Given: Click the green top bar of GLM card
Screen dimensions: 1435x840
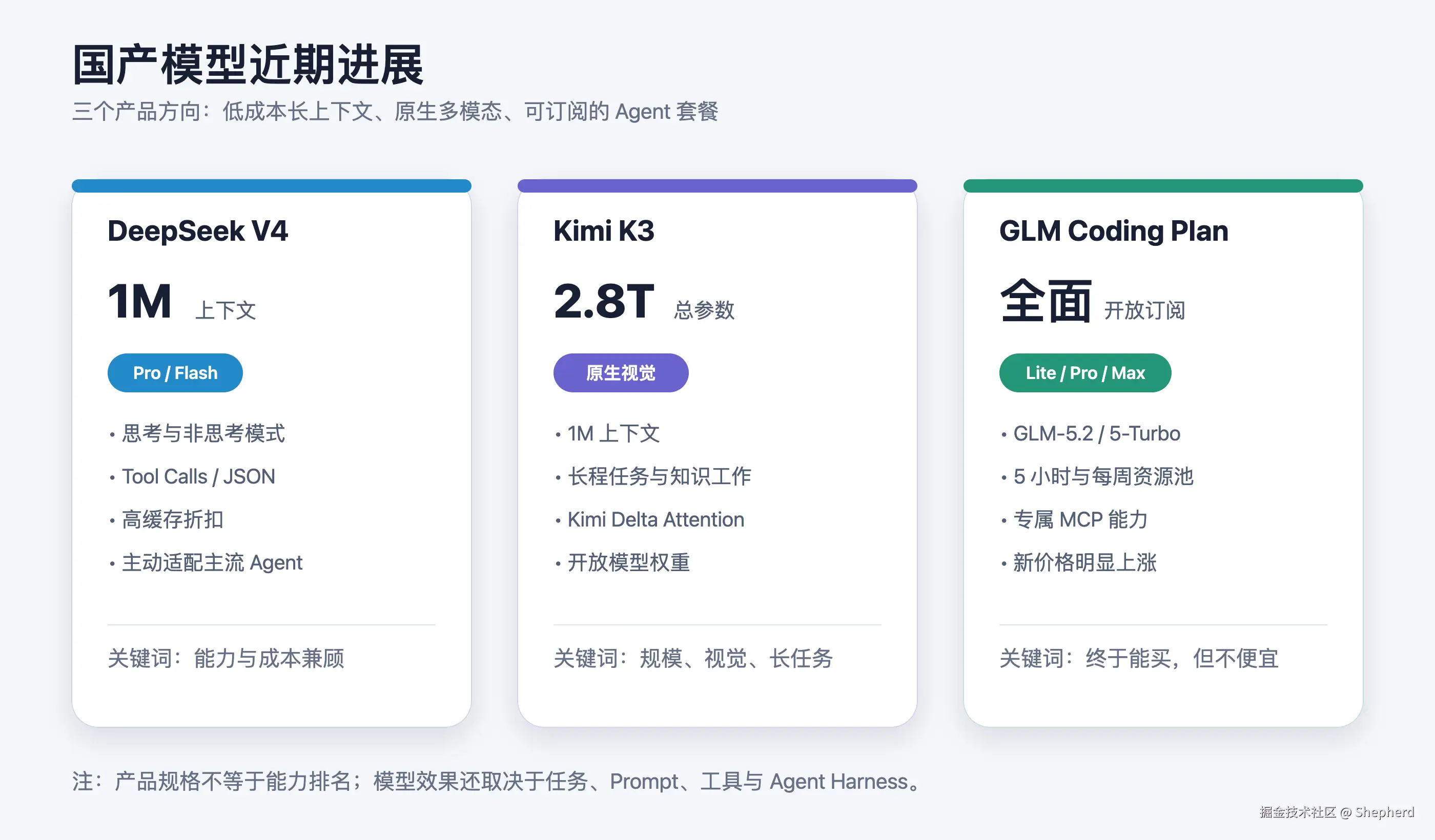Looking at the screenshot, I should tap(1163, 185).
